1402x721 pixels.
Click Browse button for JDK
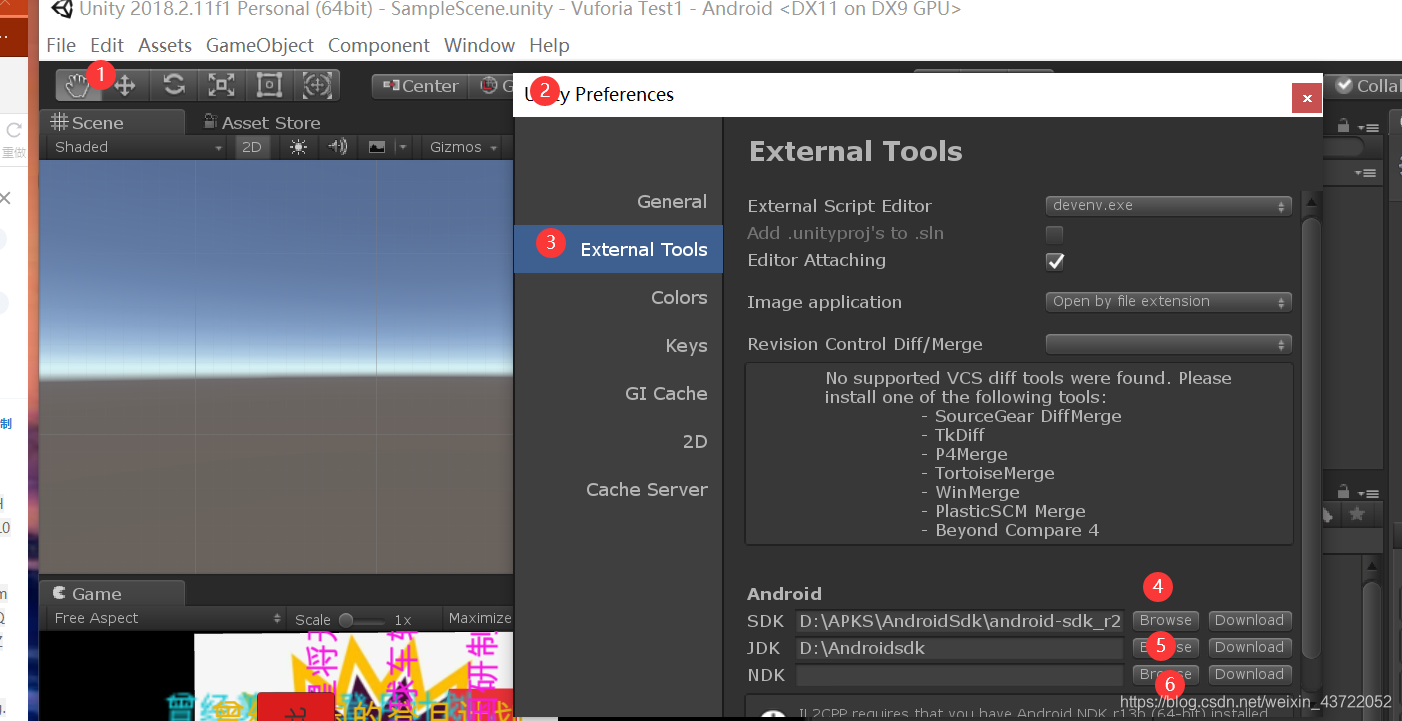[x=1165, y=647]
